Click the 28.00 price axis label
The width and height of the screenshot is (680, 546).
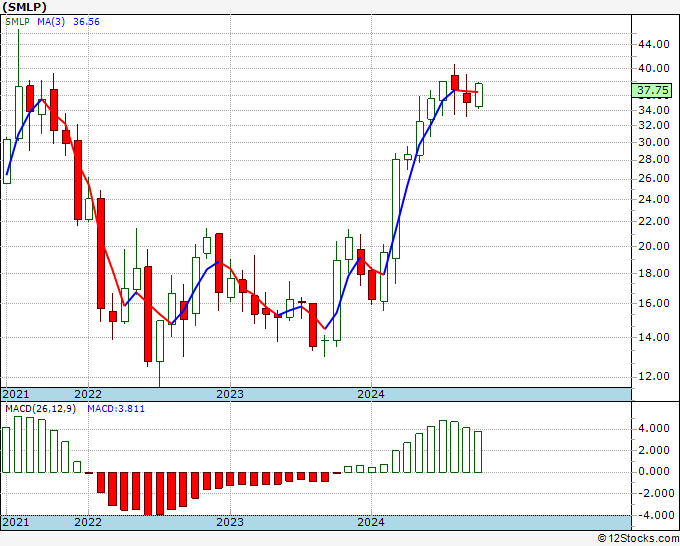654,159
